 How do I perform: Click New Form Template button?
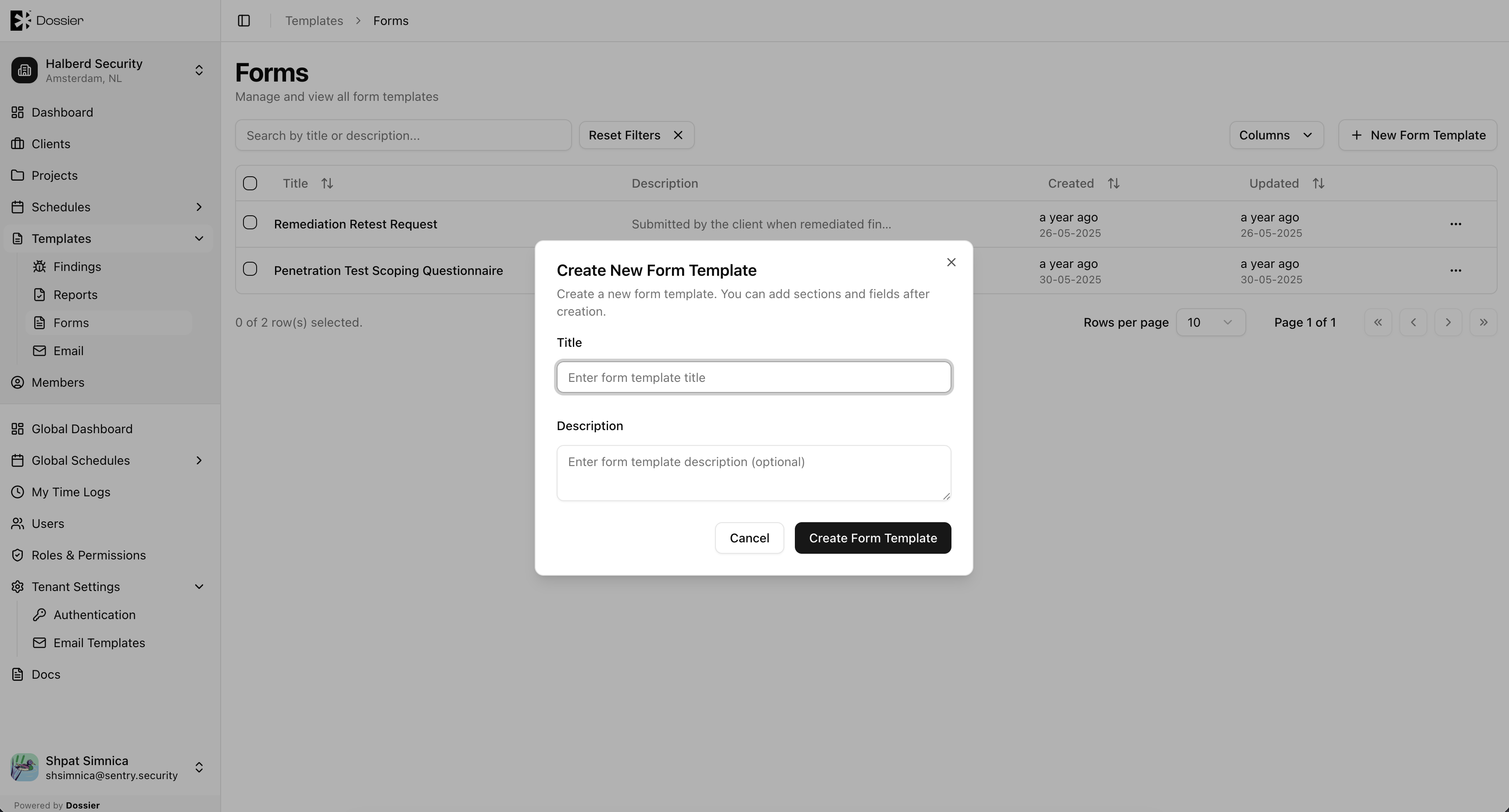pos(1418,135)
